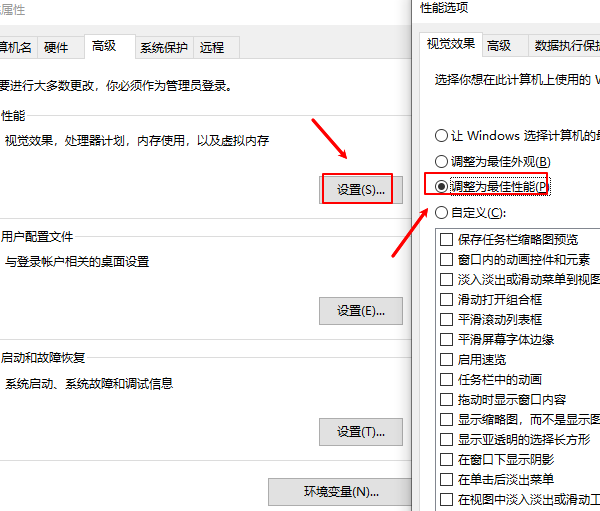Select 让 Windows 选择 radio option
The width and height of the screenshot is (600, 511).
[441, 136]
